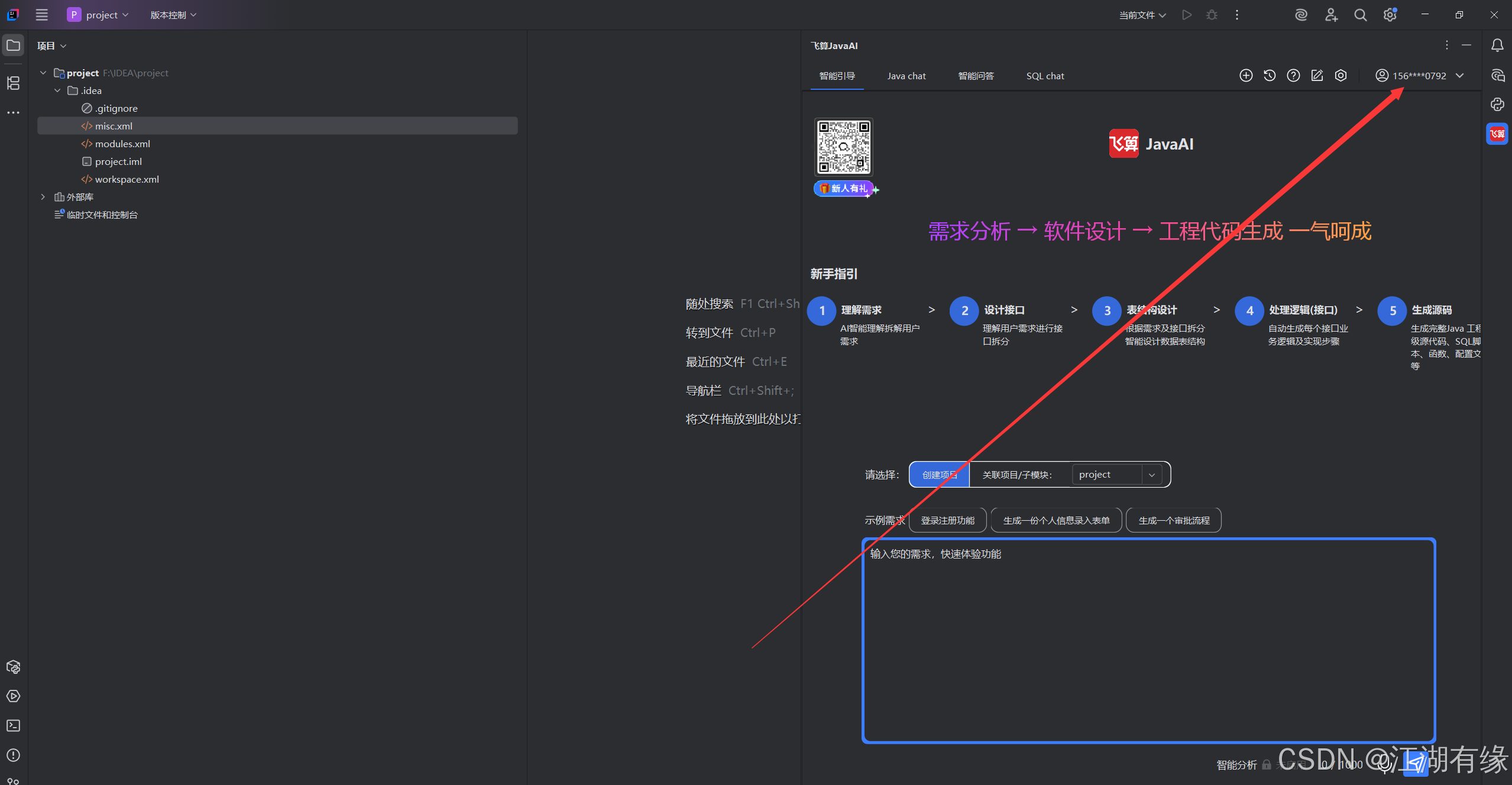Open the Project tool window folder icon
The height and width of the screenshot is (785, 1512).
click(x=13, y=46)
